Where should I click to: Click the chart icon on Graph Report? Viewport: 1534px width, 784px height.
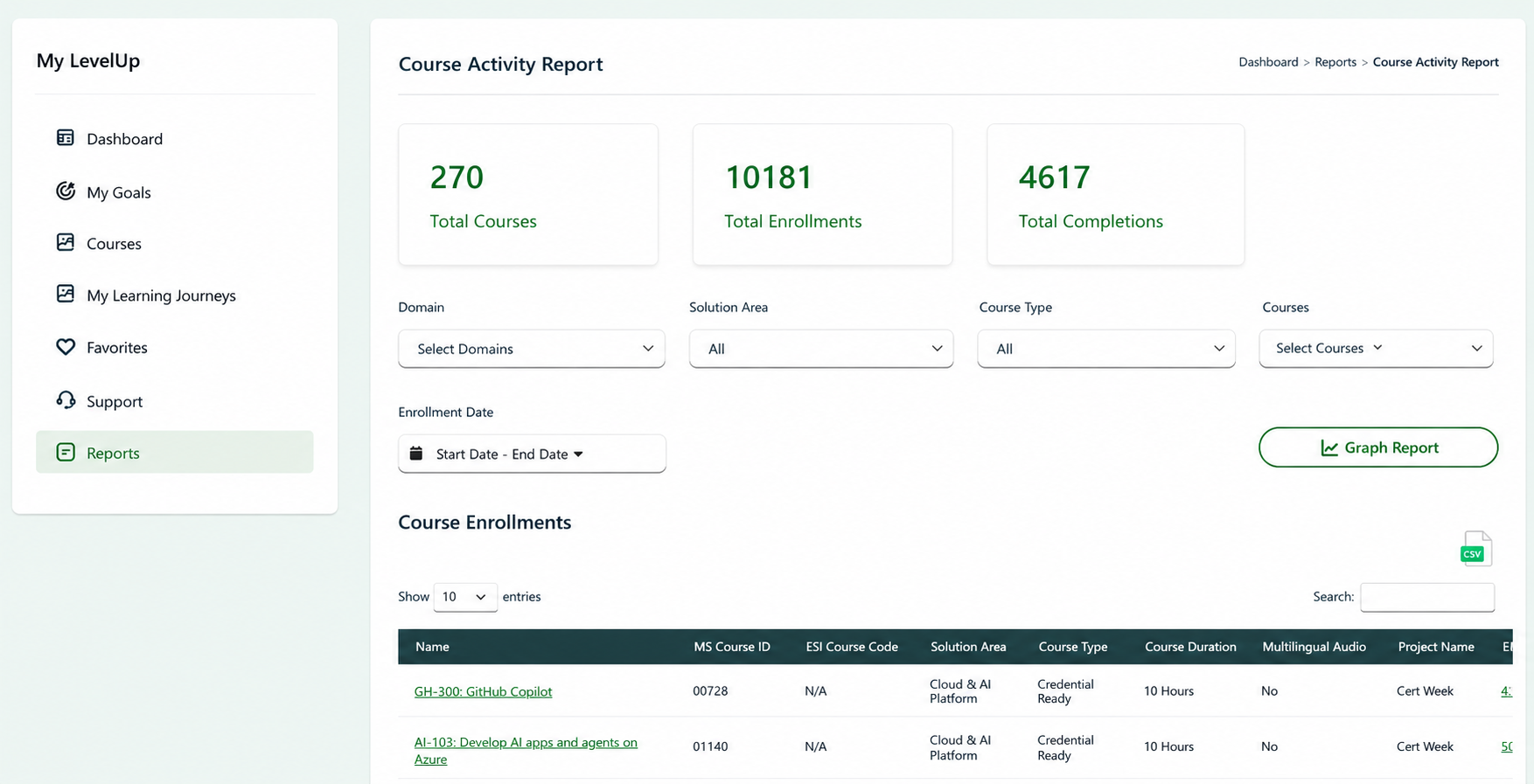1329,448
